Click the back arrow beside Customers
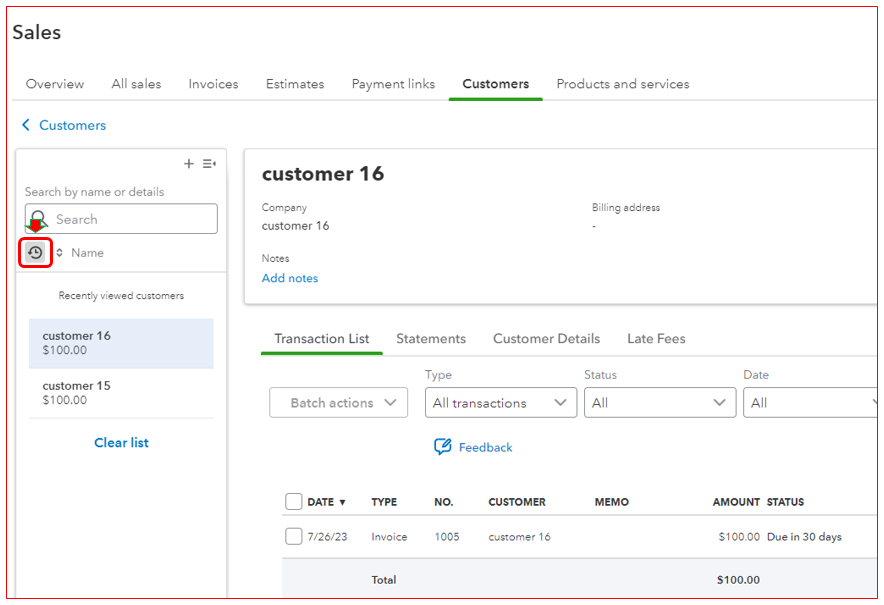Image resolution: width=884 pixels, height=605 pixels. coord(25,125)
